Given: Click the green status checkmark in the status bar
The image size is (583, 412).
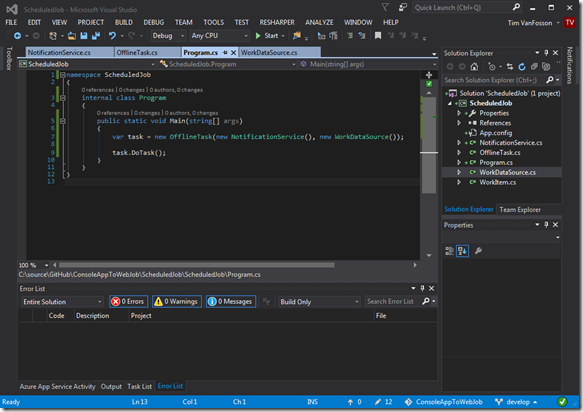Looking at the screenshot, I should 562,402.
